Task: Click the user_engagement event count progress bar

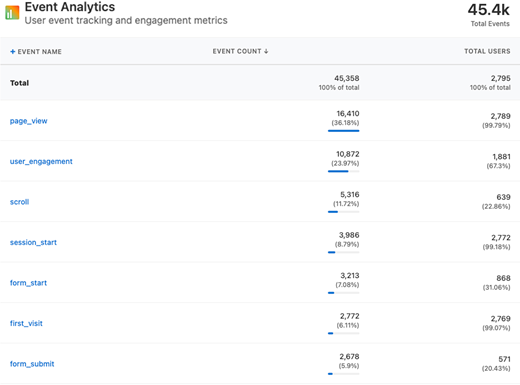Action: [343, 171]
